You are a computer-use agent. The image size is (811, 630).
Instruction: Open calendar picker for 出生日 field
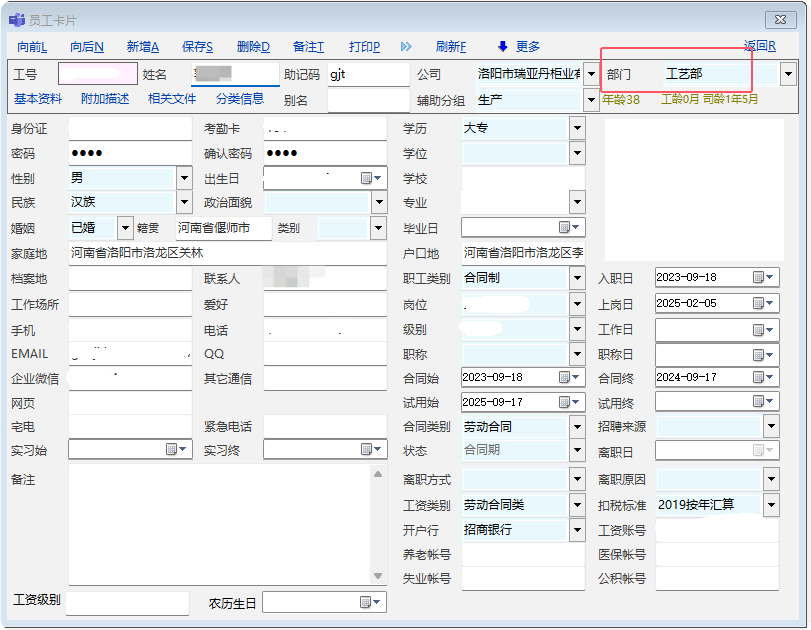point(366,178)
